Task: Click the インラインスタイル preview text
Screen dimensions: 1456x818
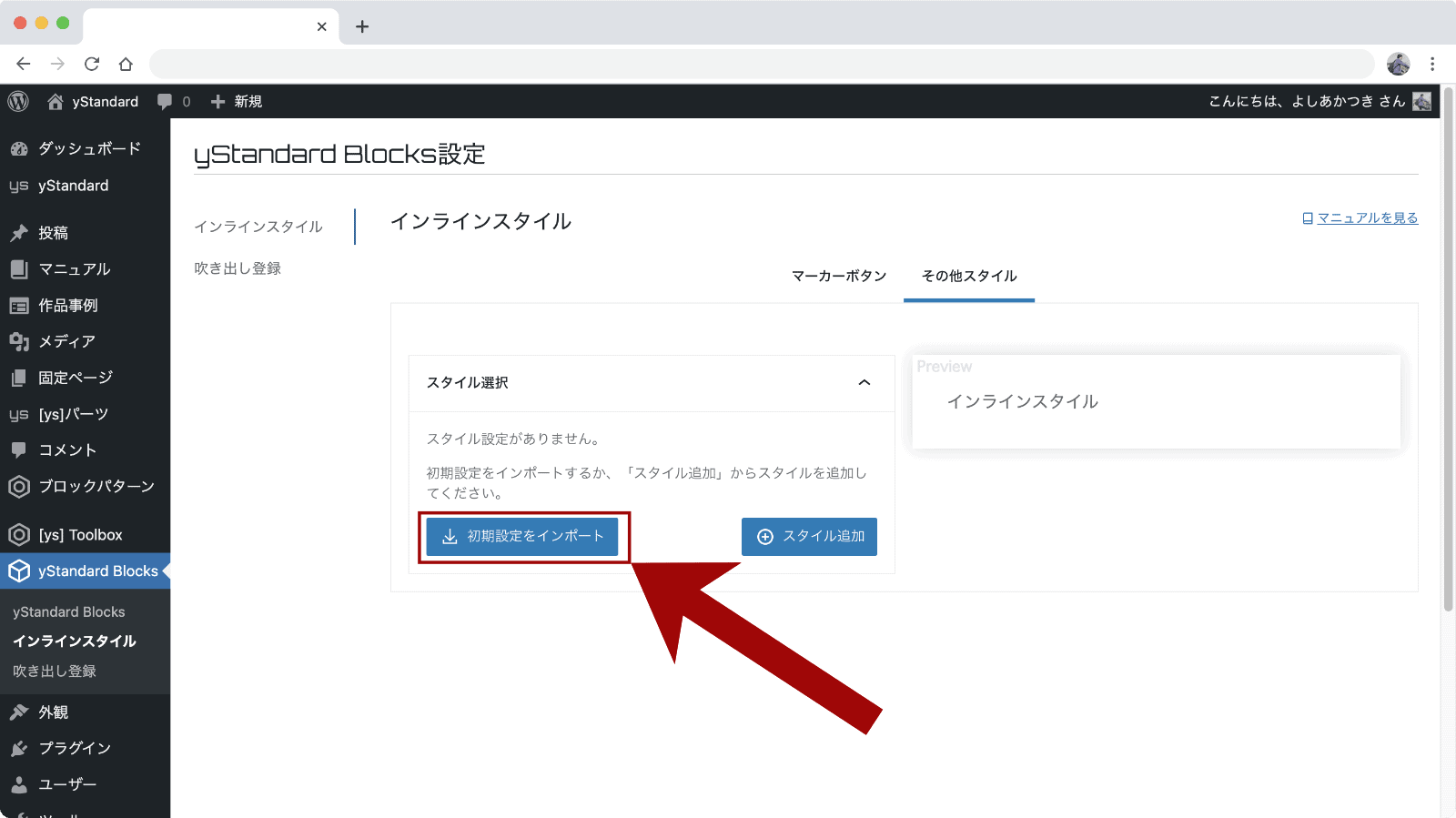Action: (1022, 401)
